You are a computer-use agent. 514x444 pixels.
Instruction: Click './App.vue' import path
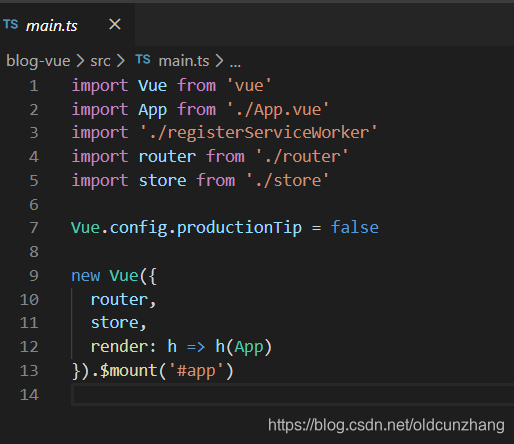(x=278, y=110)
